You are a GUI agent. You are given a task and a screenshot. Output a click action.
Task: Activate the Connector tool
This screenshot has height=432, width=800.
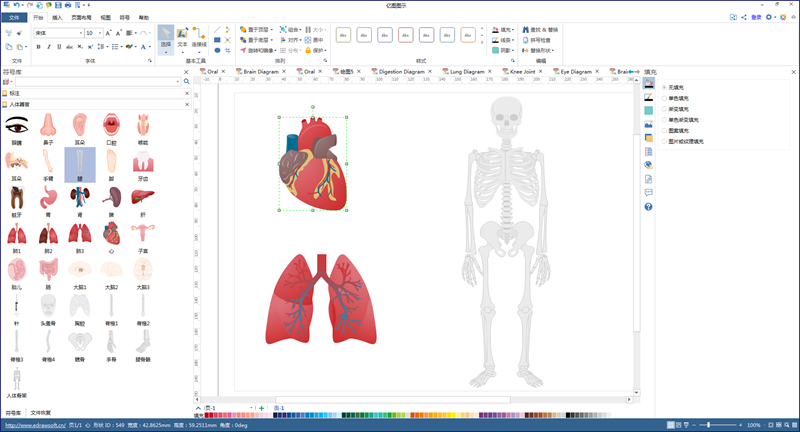(x=199, y=38)
